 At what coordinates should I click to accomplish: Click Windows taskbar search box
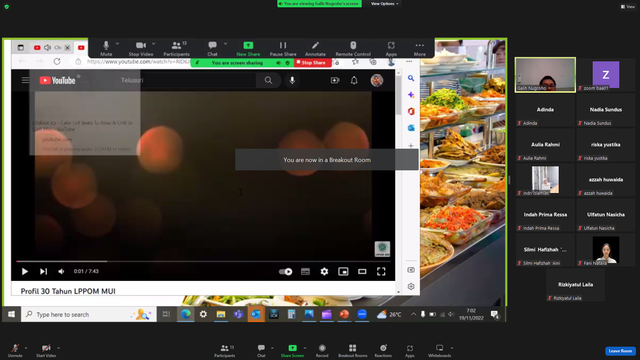[89, 314]
